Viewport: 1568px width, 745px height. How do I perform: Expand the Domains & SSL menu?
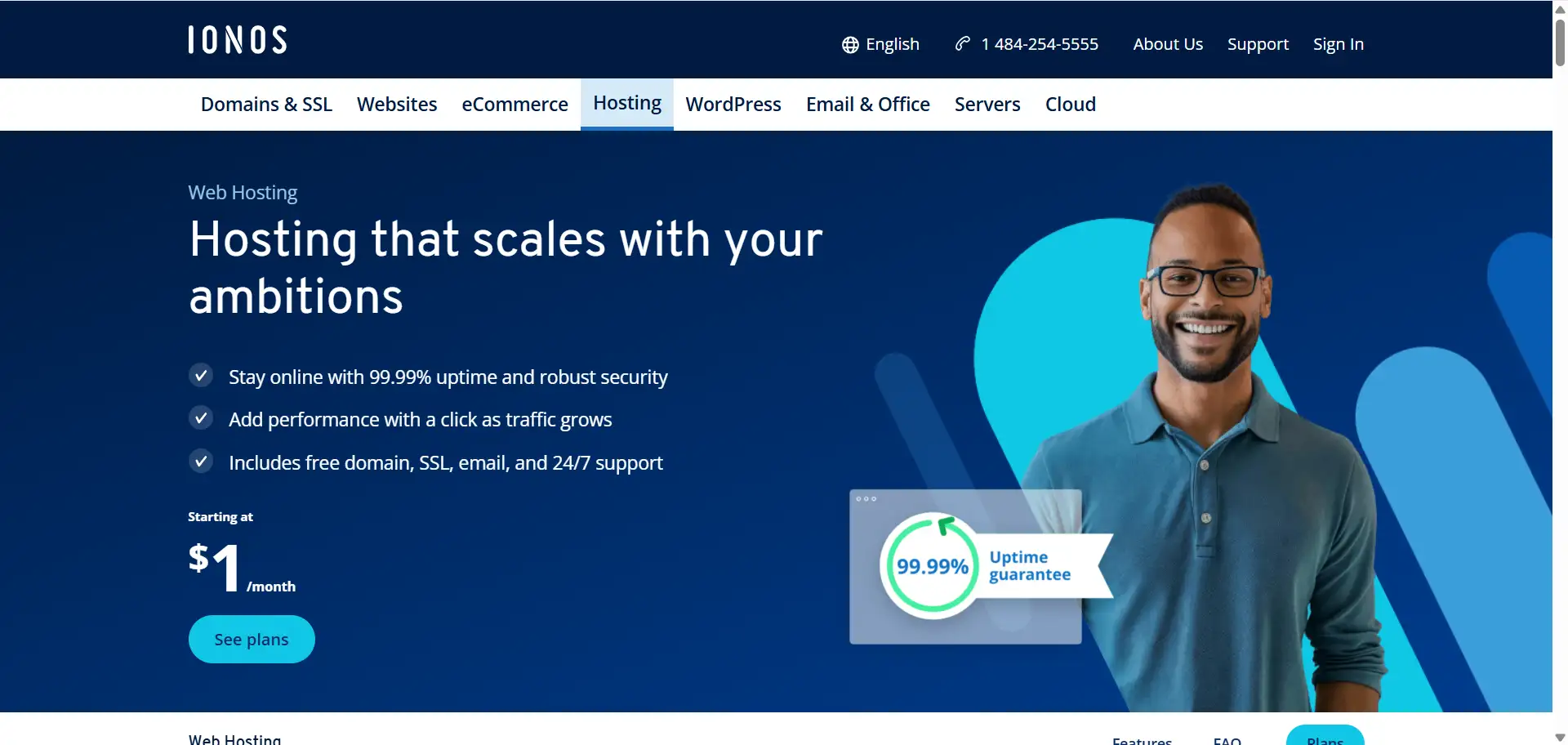coord(266,105)
